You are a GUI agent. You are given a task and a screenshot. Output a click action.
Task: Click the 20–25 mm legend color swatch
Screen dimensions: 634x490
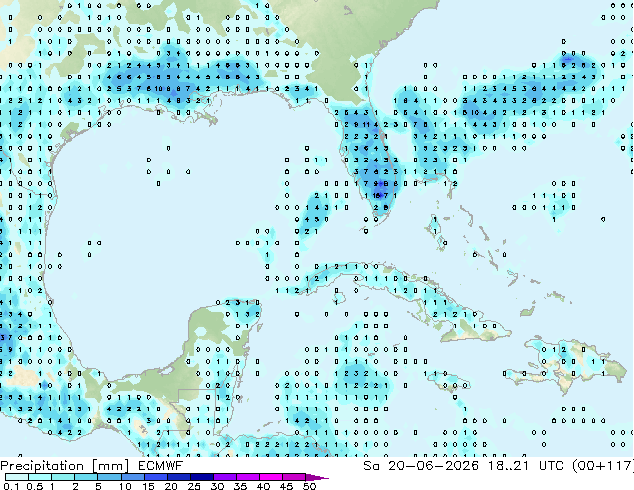coord(179,477)
